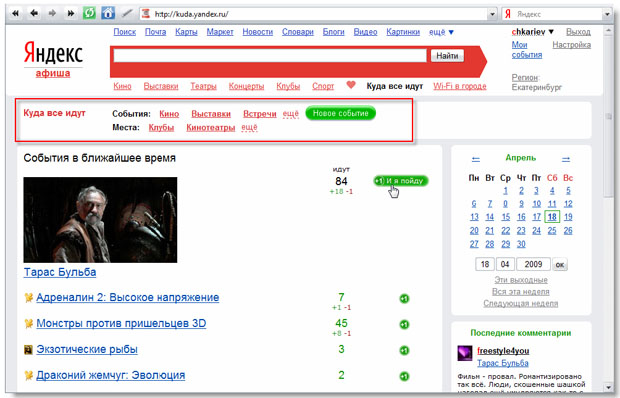Expand the ещё services dropdown

441,32
